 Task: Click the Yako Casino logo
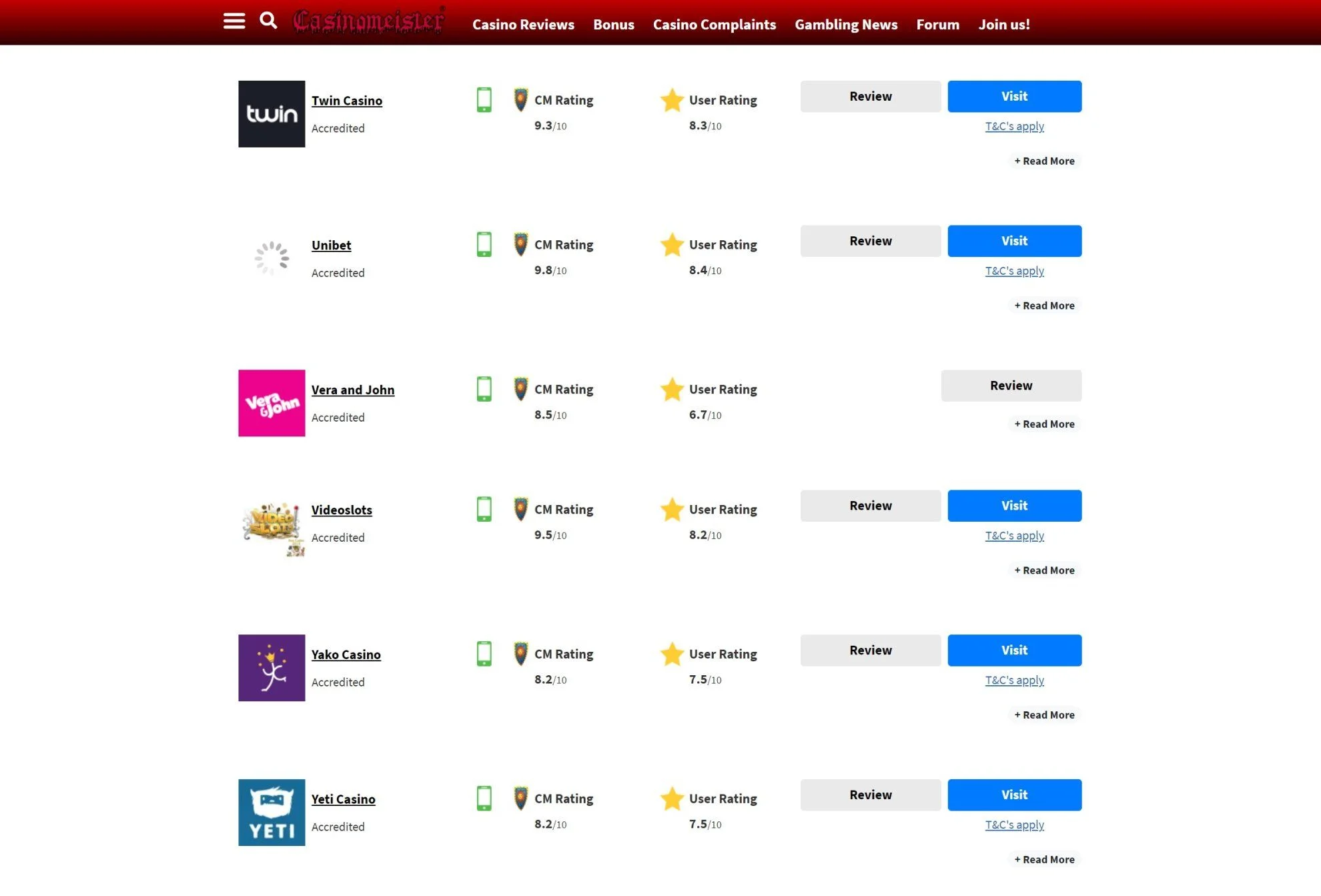[272, 668]
